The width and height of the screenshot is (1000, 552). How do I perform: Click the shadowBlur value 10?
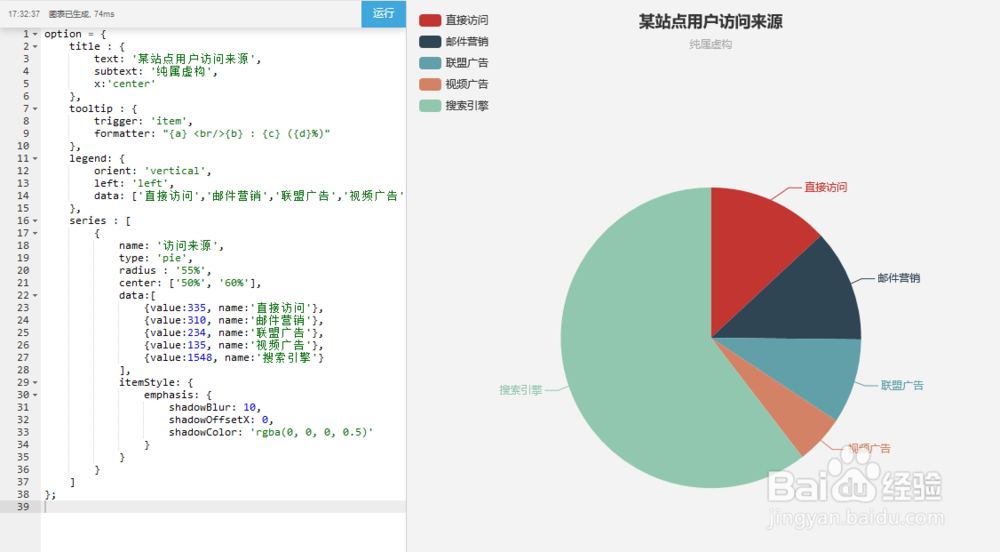click(249, 407)
